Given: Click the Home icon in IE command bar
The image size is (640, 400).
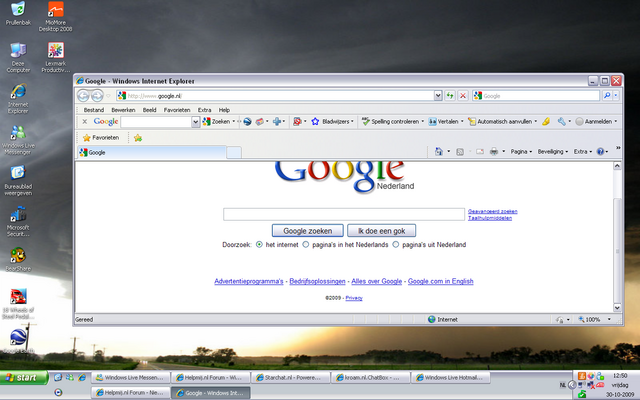Looking at the screenshot, I should [x=439, y=152].
